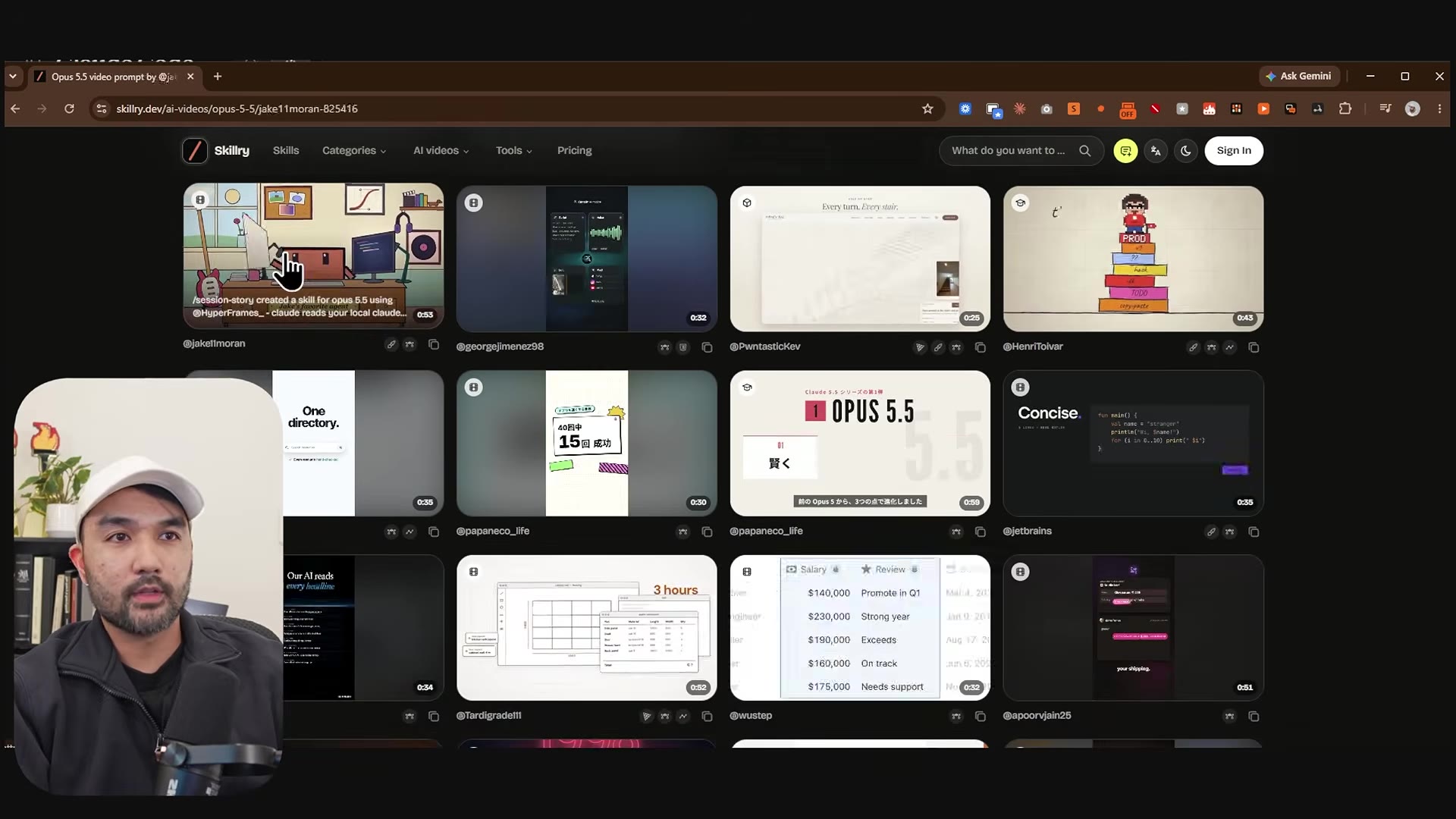
Task: Click the Ask Gemini button
Action: coord(1298,76)
